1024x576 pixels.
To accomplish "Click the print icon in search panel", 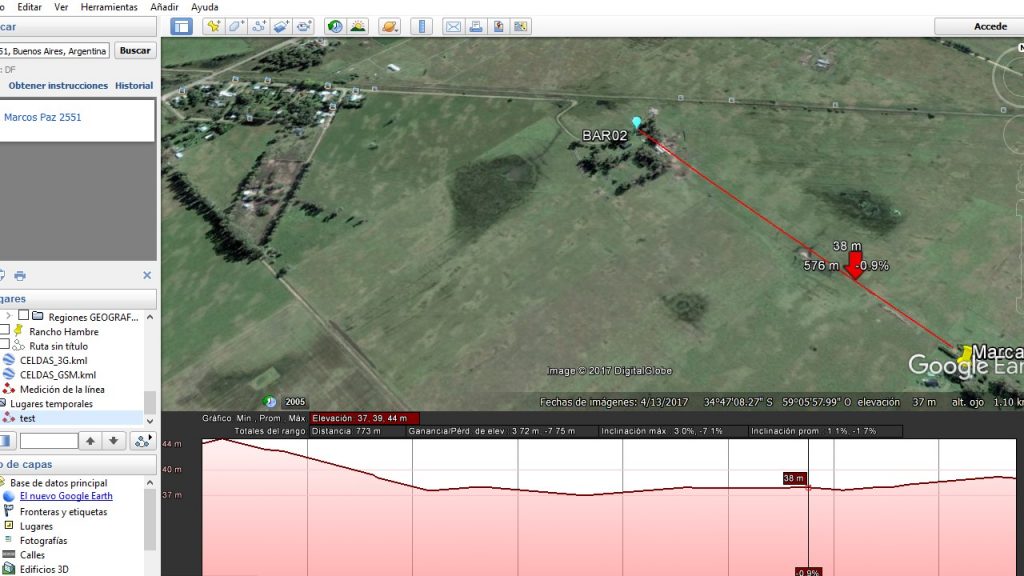I will coord(20,276).
